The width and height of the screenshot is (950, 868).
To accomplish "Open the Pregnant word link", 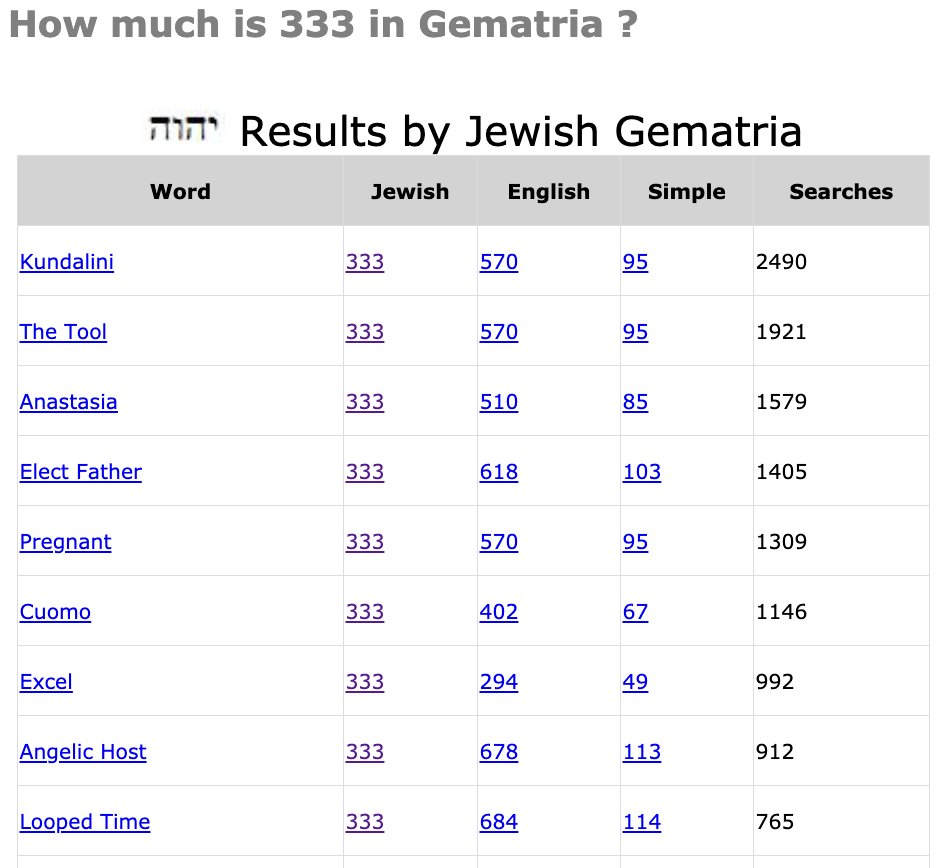I will pyautogui.click(x=65, y=542).
